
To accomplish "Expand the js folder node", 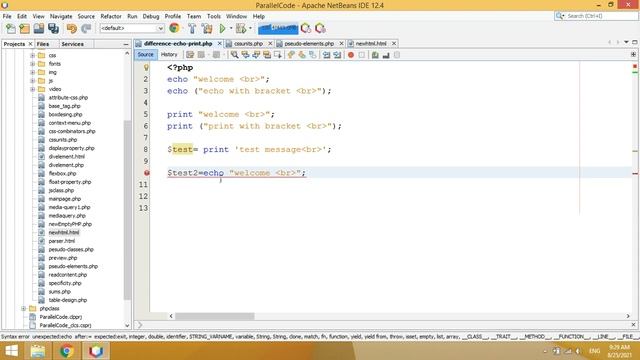I will coord(33,81).
